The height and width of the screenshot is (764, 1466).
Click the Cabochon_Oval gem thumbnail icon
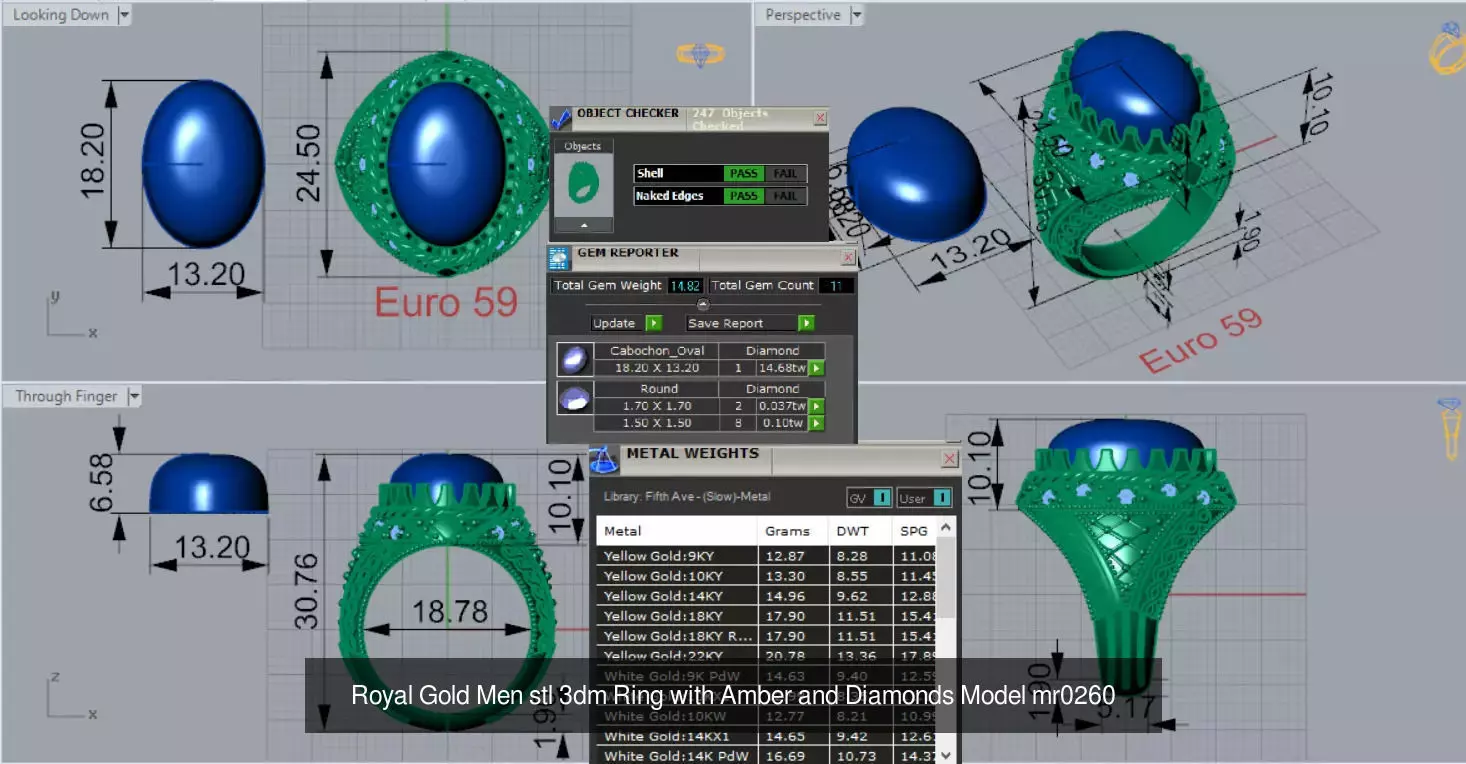pos(574,360)
